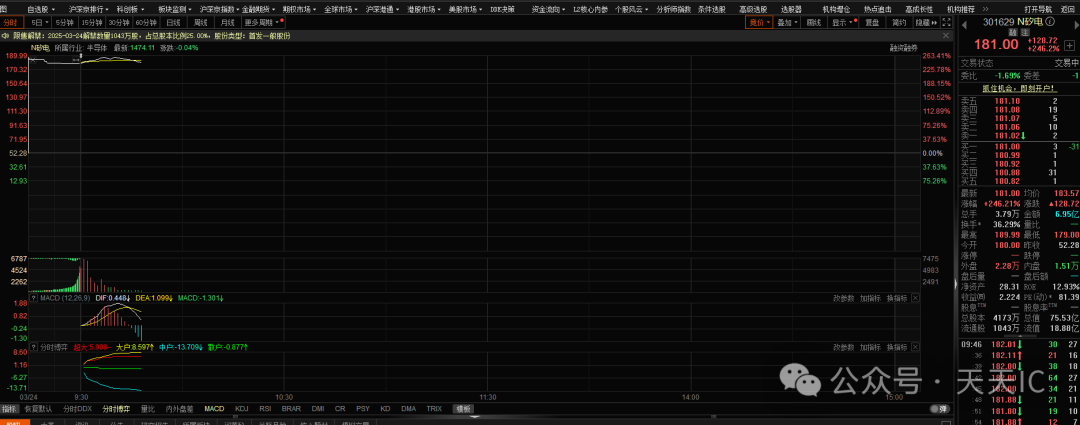Switch to 月线 chart
1080x425 pixels.
tap(227, 23)
